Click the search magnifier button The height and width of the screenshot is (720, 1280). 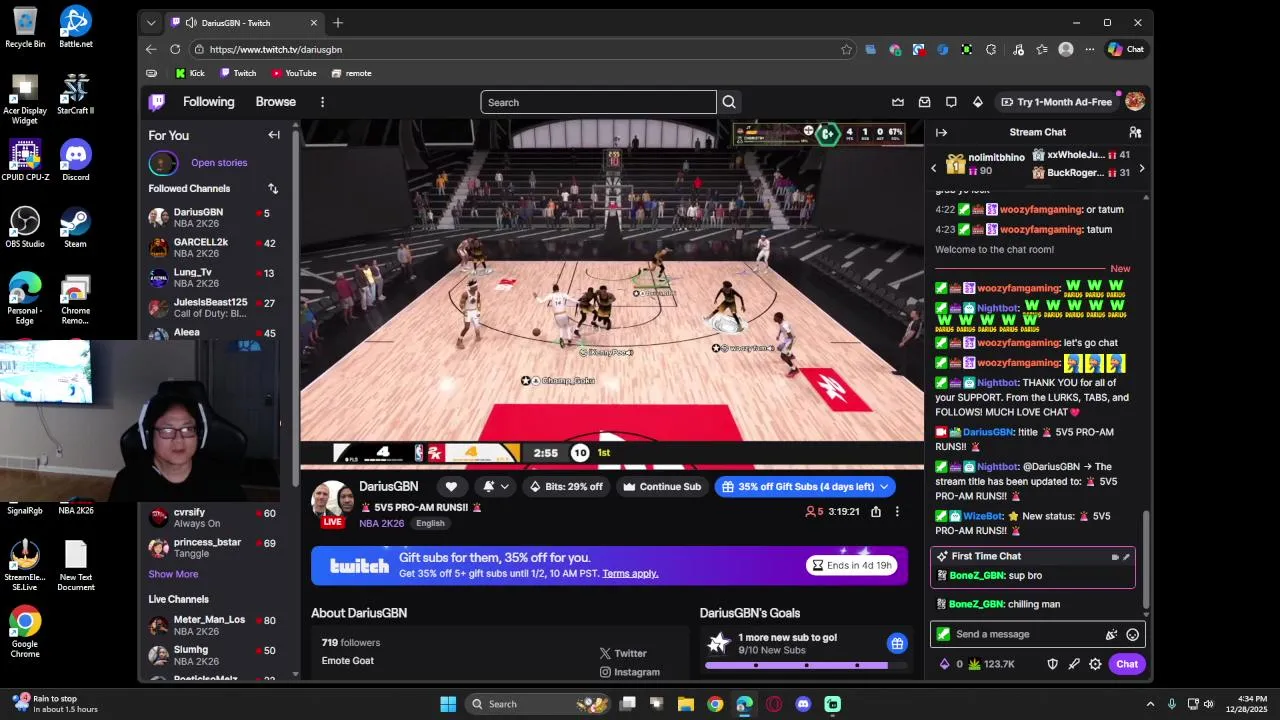click(729, 102)
